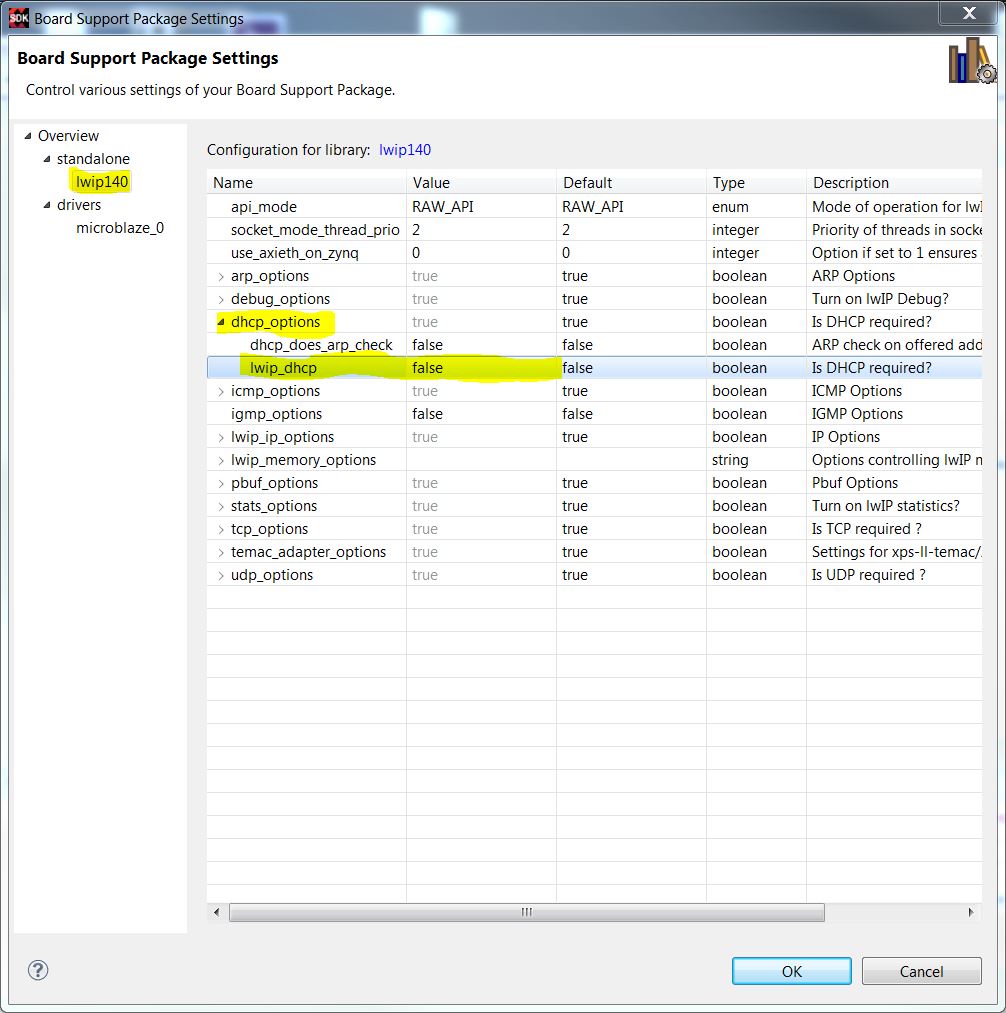1006x1013 pixels.
Task: Expand the stats_options row
Action: tap(221, 506)
